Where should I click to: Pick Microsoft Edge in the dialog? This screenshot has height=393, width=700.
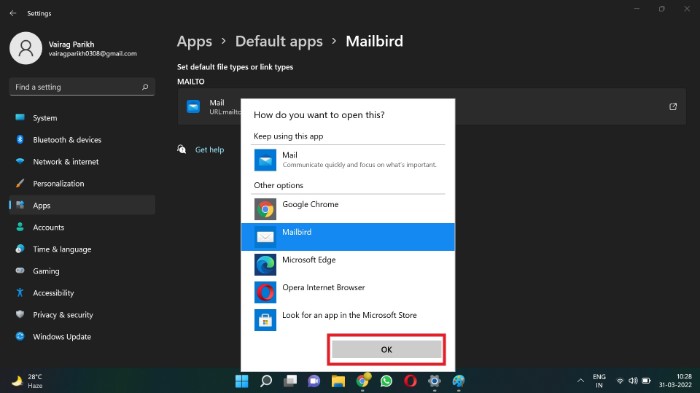(x=348, y=264)
